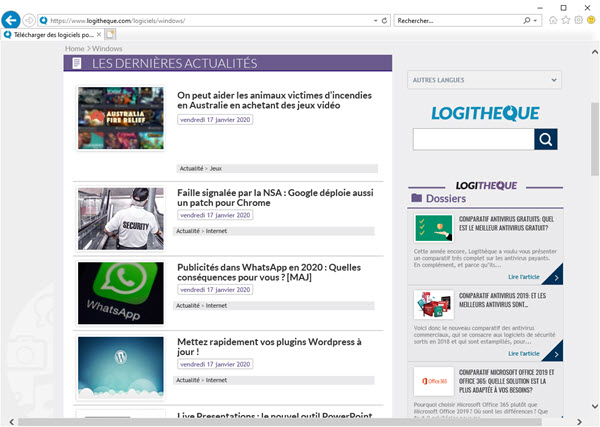The image size is (600, 427).
Task: Click the document icon beside Les dernières actualités
Action: [77, 63]
